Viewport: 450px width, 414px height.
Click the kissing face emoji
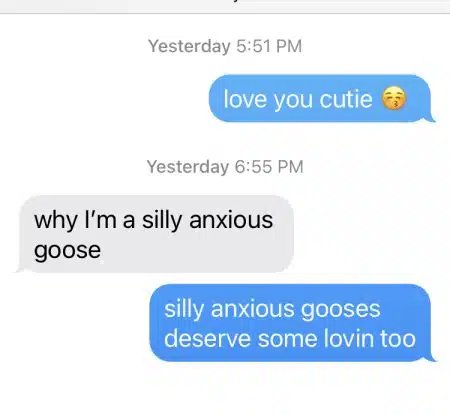pyautogui.click(x=394, y=98)
